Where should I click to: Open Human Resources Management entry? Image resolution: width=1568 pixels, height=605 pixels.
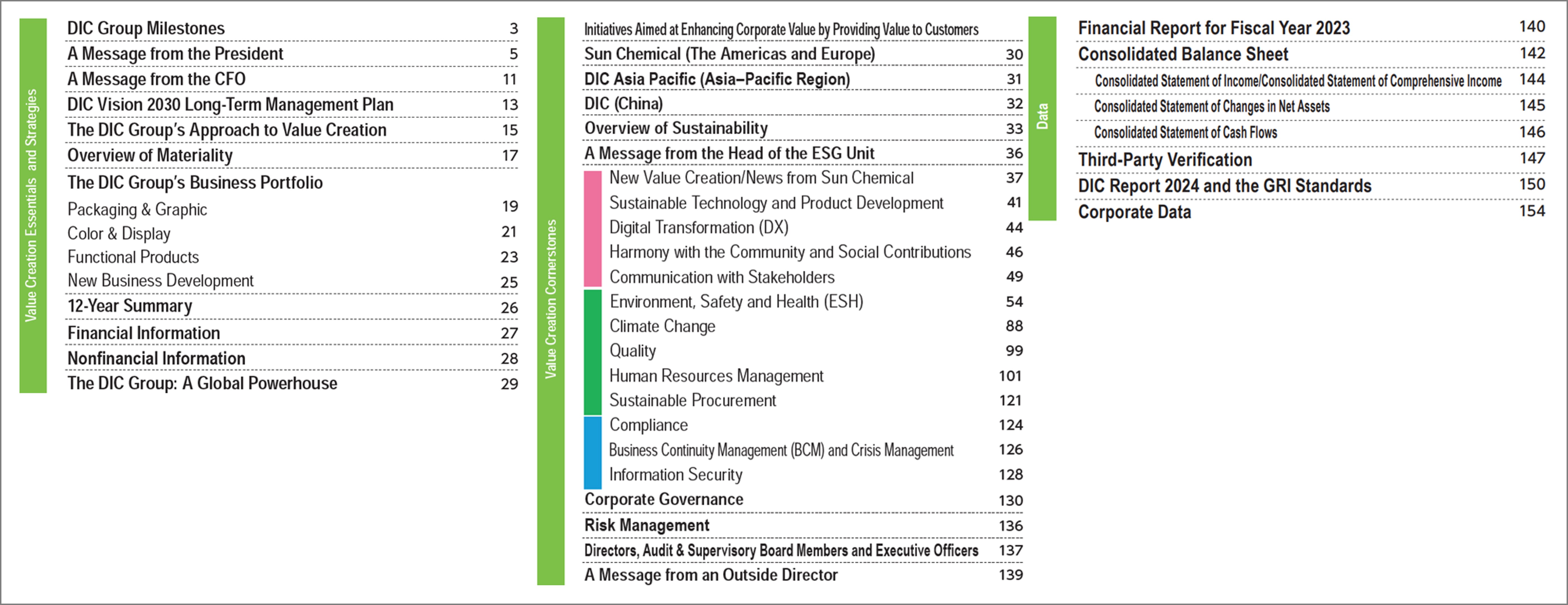tap(716, 376)
